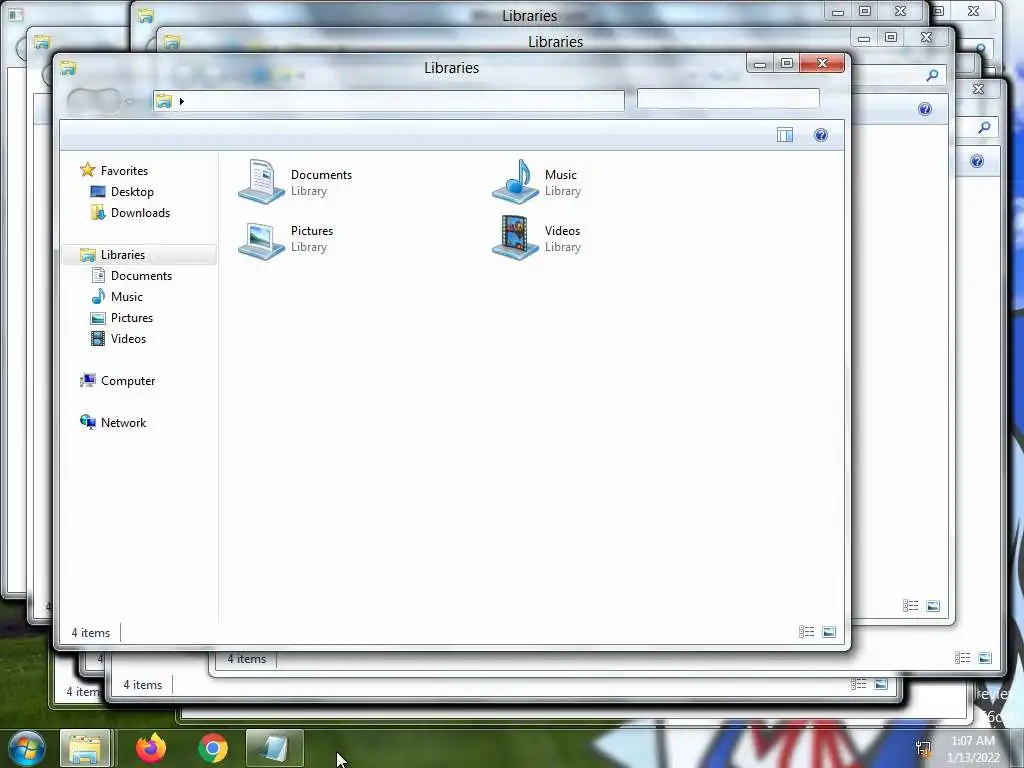Viewport: 1024px width, 768px height.
Task: Open help icon in the second Libraries window
Action: tap(925, 109)
